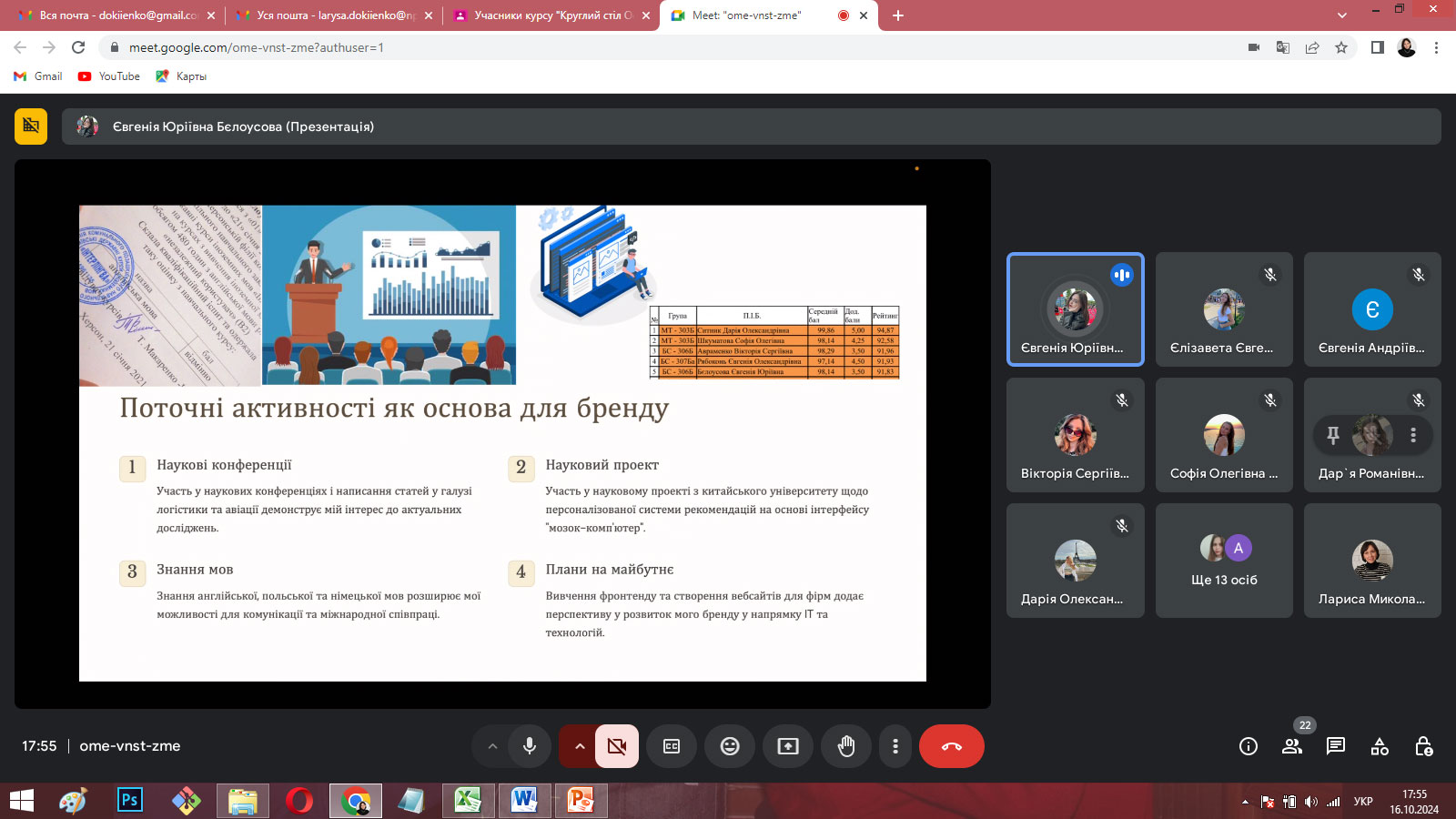Open Photoshop from the taskbar
Viewport: 1456px width, 819px height.
click(x=130, y=800)
